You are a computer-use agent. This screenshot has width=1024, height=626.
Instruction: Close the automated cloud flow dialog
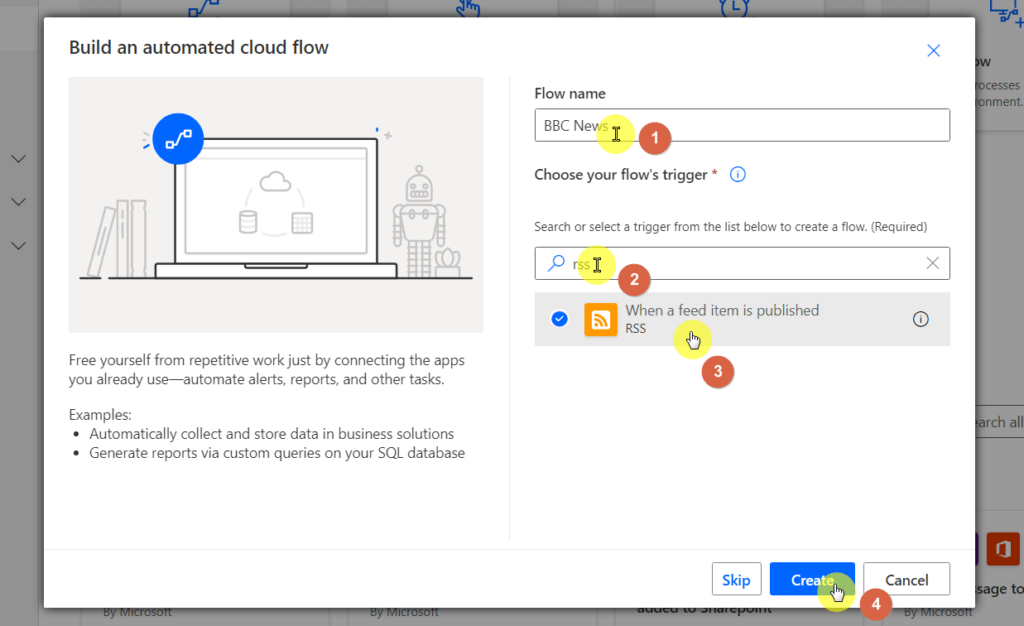point(933,51)
